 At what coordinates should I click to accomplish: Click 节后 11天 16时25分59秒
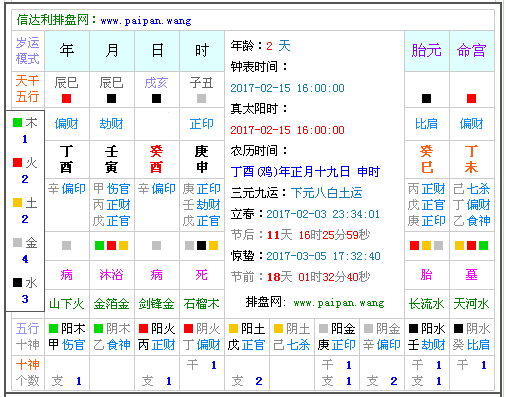pos(300,235)
